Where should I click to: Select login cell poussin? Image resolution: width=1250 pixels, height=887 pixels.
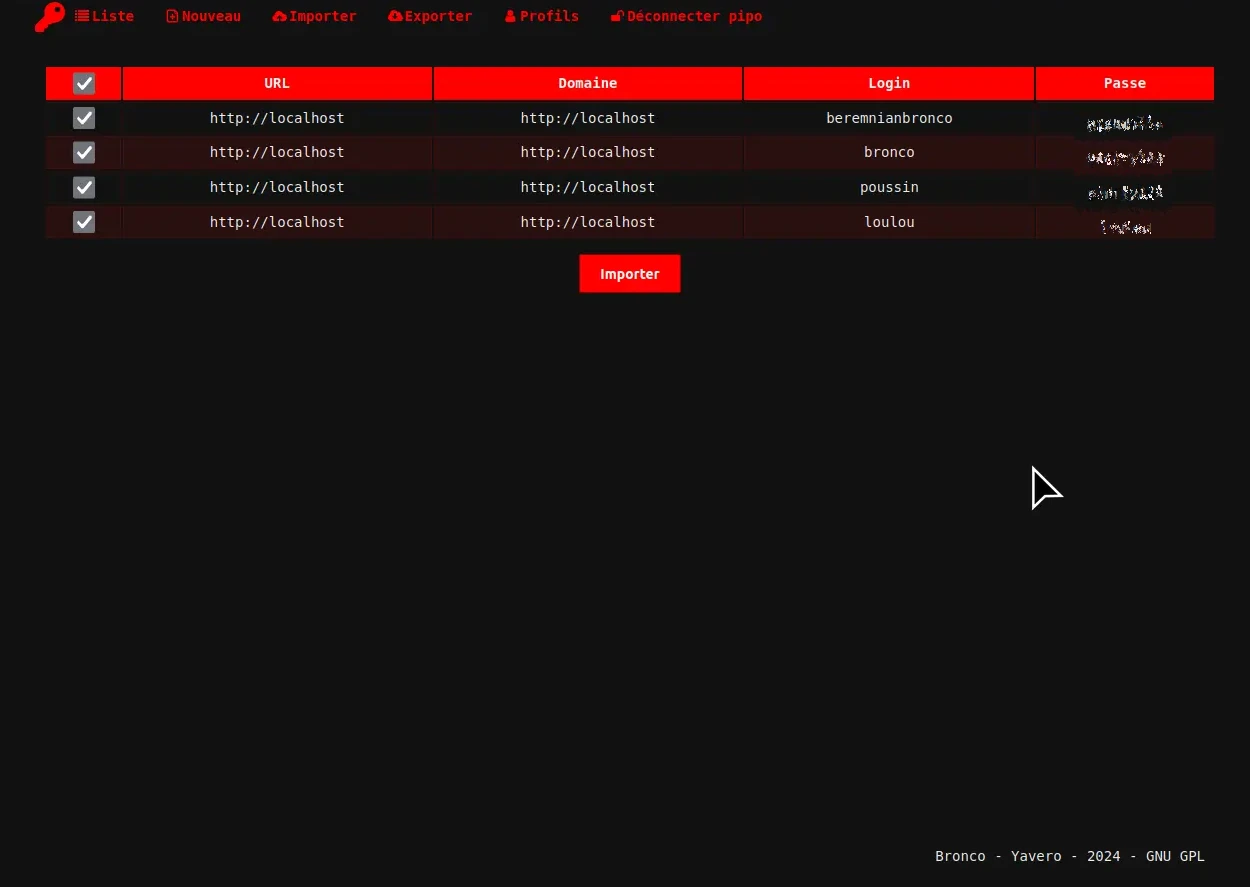pos(889,187)
